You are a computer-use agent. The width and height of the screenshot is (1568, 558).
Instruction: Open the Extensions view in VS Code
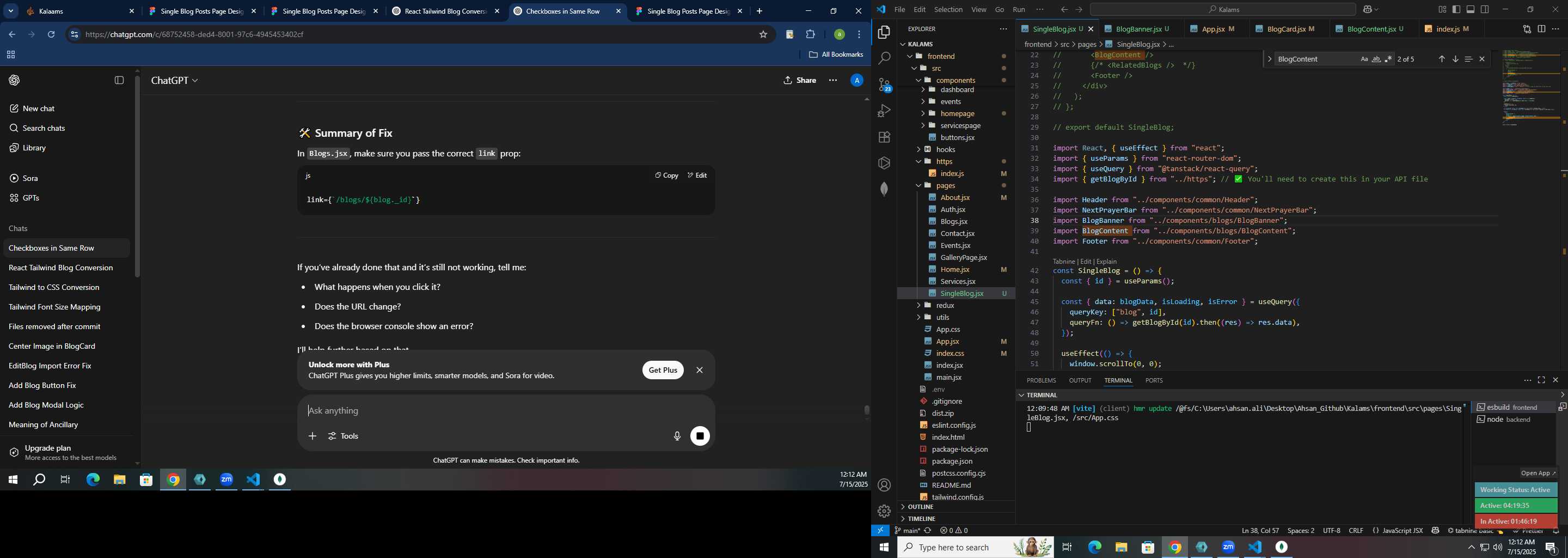pos(884,137)
